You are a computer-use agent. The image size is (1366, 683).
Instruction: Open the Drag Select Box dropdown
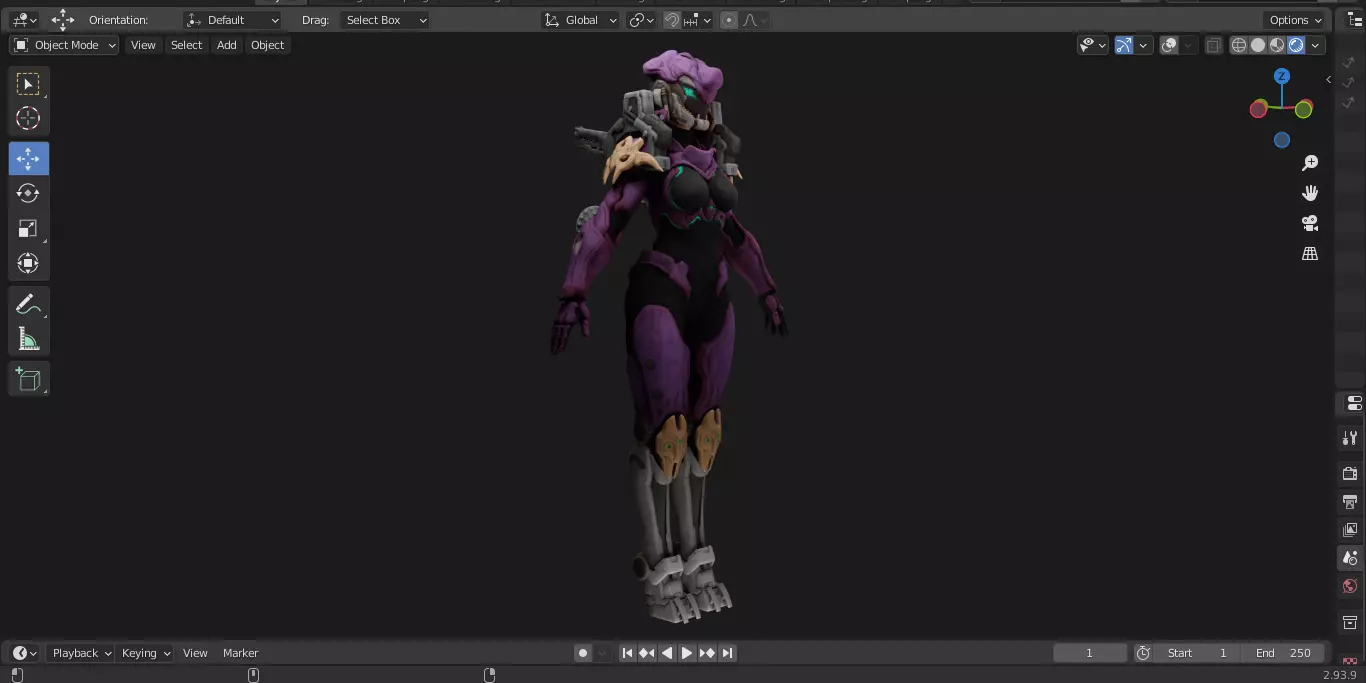tap(385, 20)
